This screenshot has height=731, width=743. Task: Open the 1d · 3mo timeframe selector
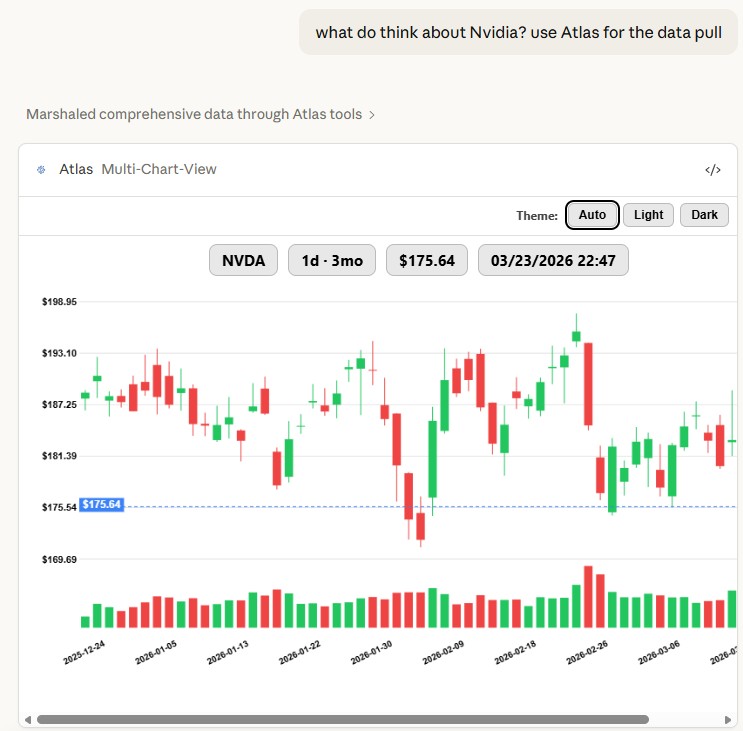coord(332,261)
